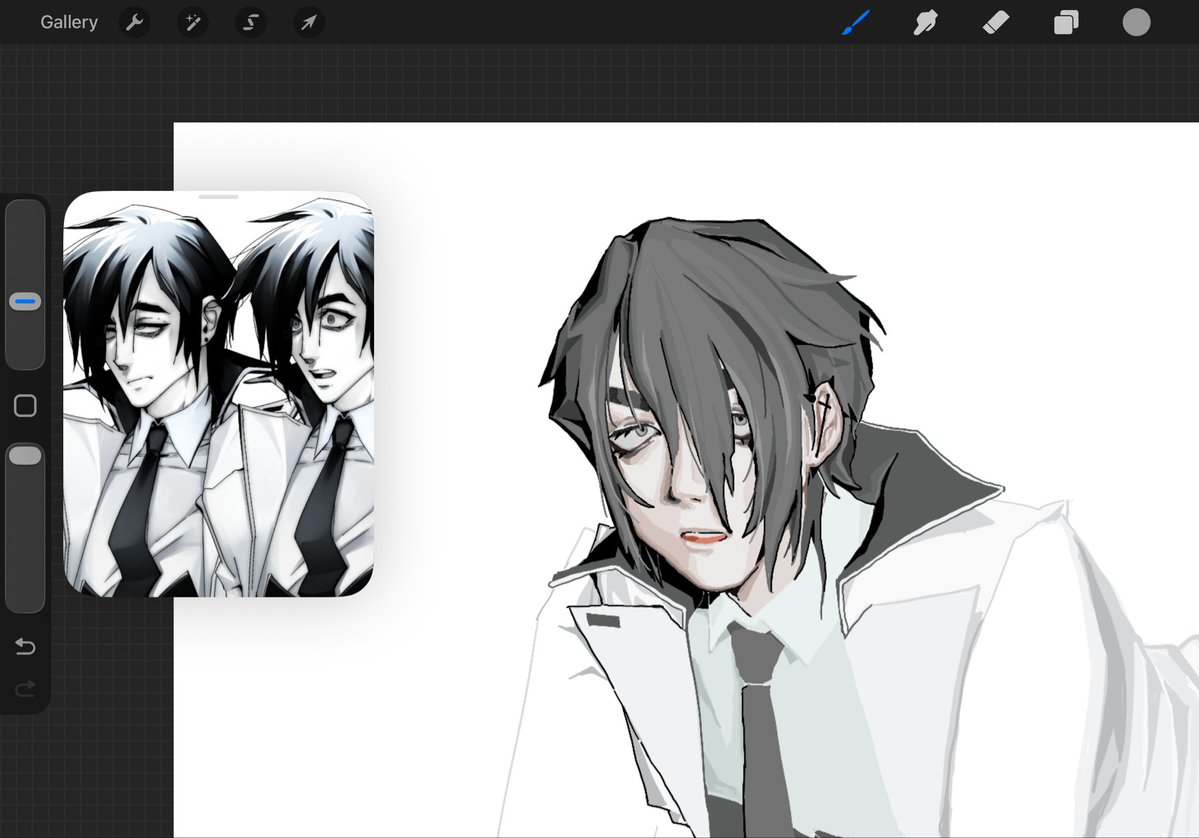Viewport: 1199px width, 838px height.
Task: Open the gray active color swatch
Action: click(x=1136, y=22)
